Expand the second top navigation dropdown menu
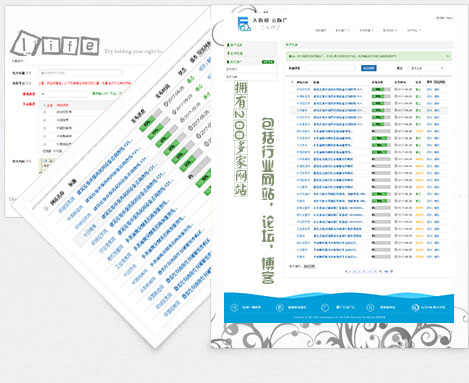 pos(342,30)
